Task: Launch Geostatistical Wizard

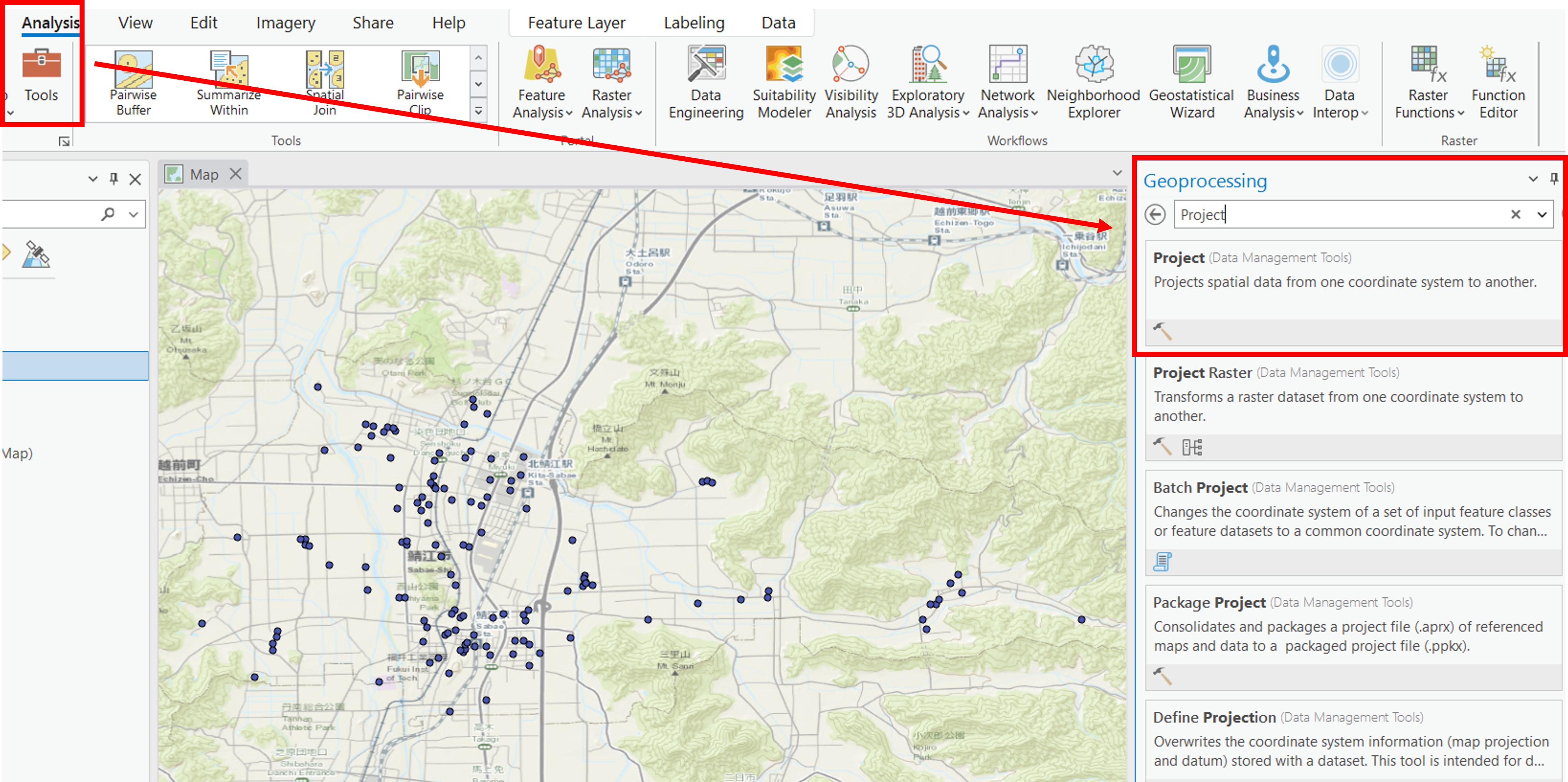Action: point(1192,82)
